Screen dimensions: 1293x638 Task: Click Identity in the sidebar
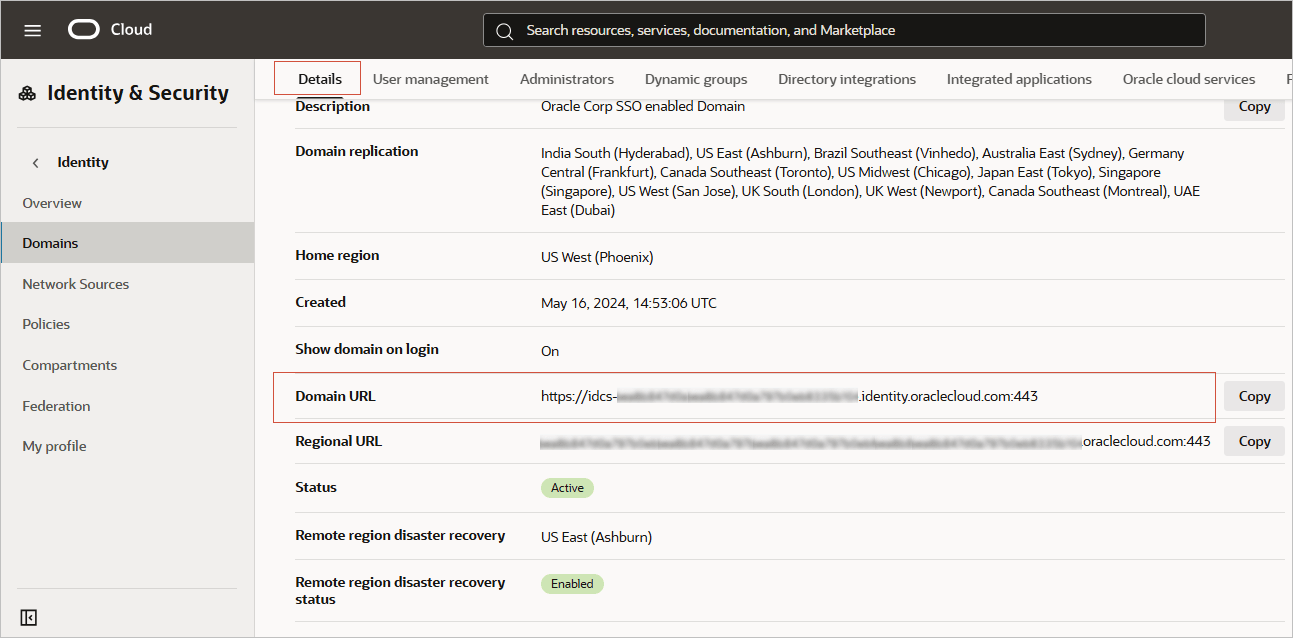[x=83, y=162]
